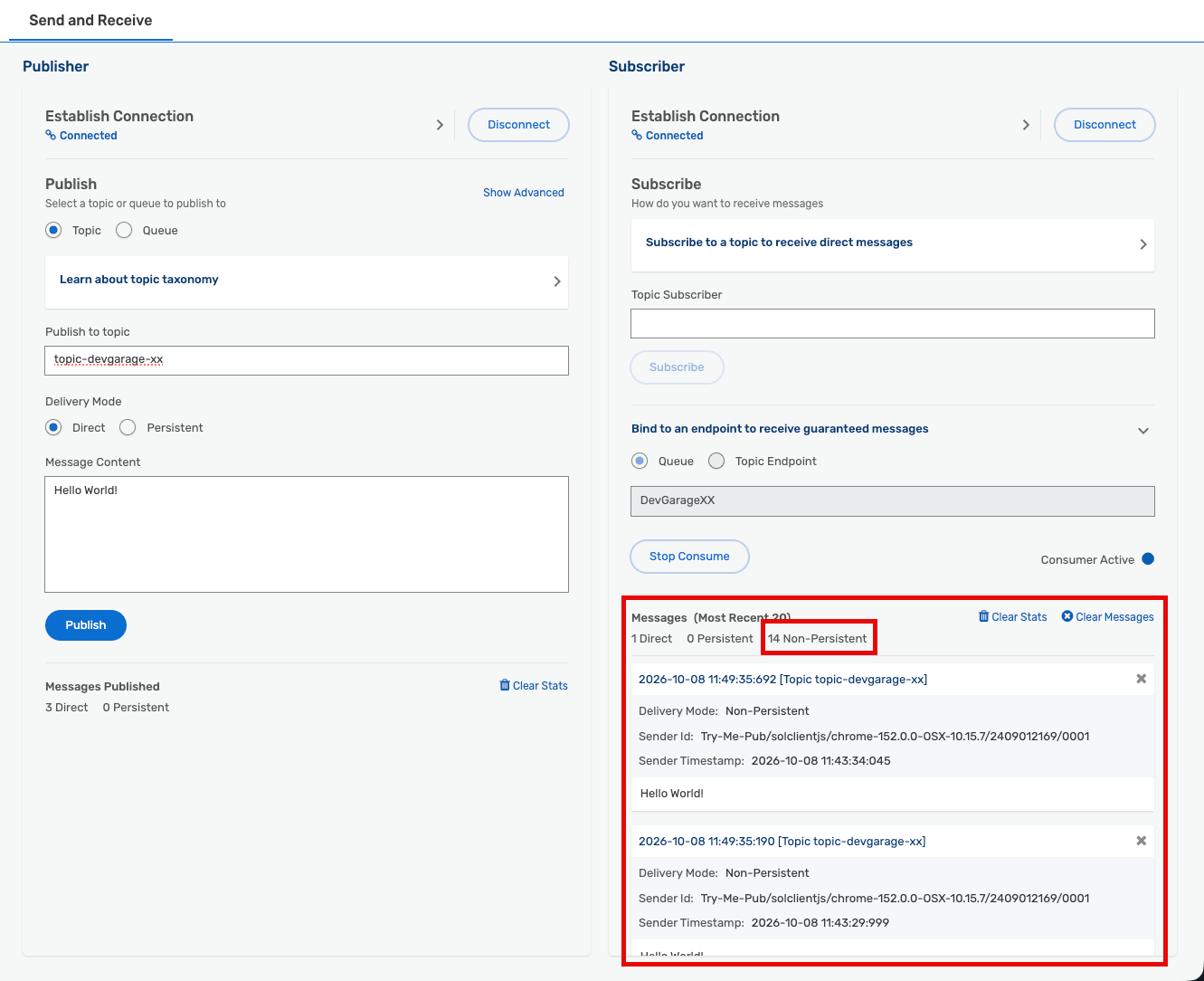Expand Learn about topic taxonomy
Image resolution: width=1204 pixels, height=981 pixels.
pyautogui.click(x=557, y=281)
